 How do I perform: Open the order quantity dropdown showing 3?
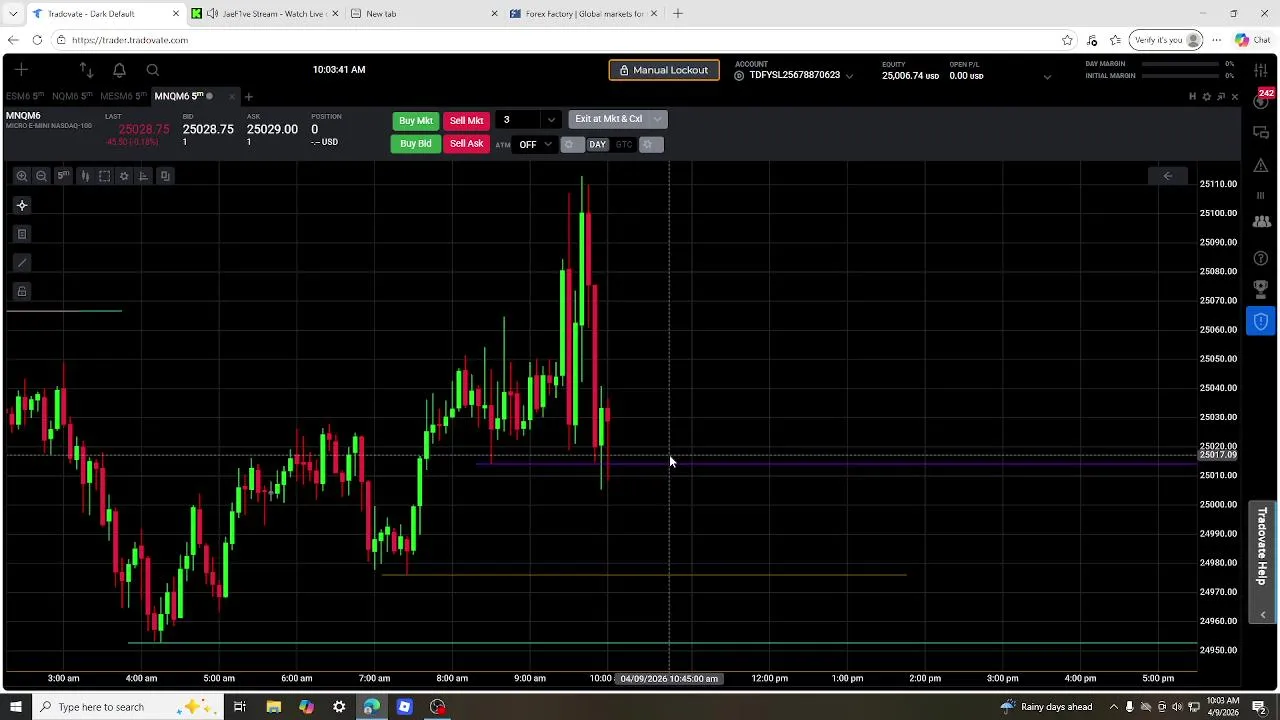[551, 120]
